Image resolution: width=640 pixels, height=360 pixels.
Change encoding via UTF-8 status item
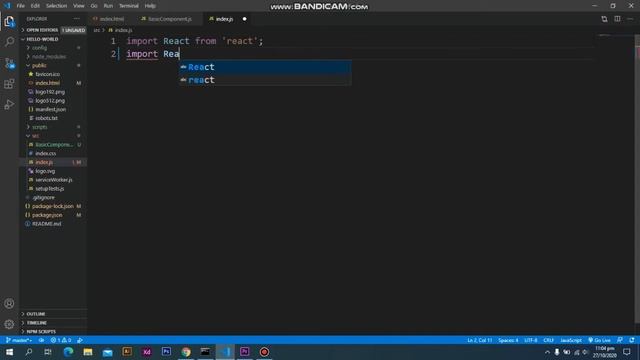pyautogui.click(x=531, y=340)
